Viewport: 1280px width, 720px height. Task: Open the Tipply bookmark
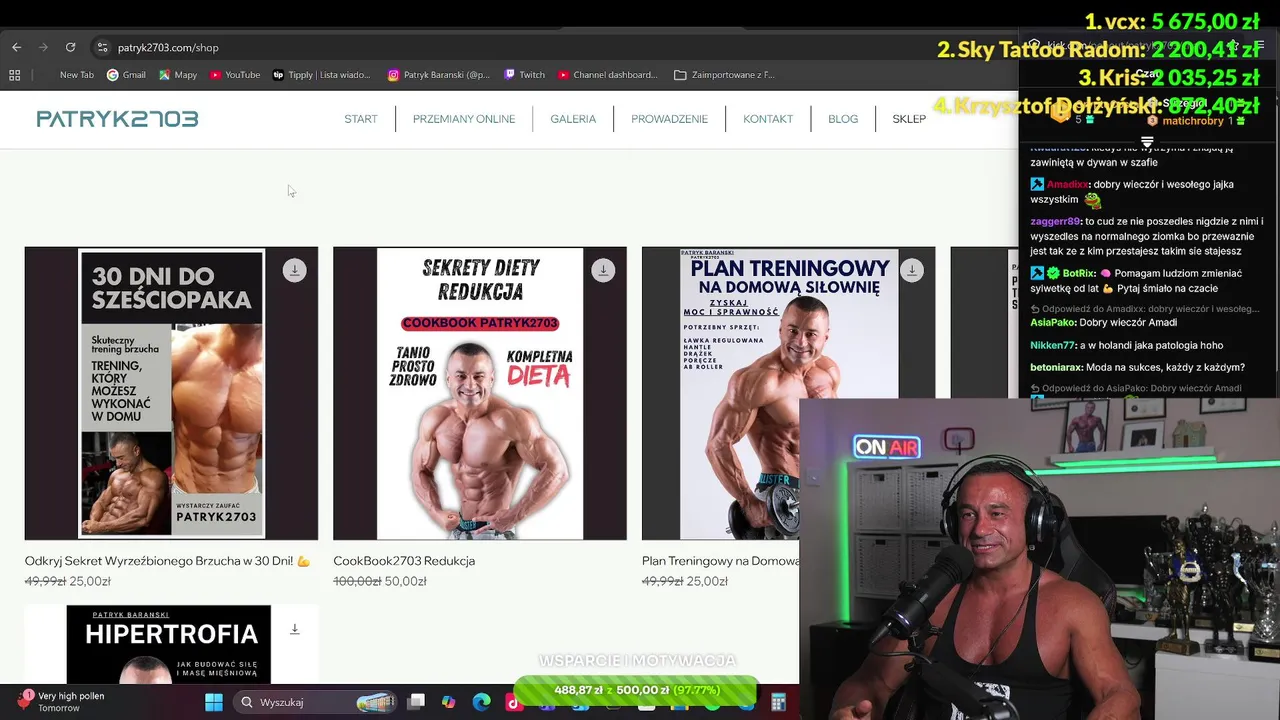[321, 75]
